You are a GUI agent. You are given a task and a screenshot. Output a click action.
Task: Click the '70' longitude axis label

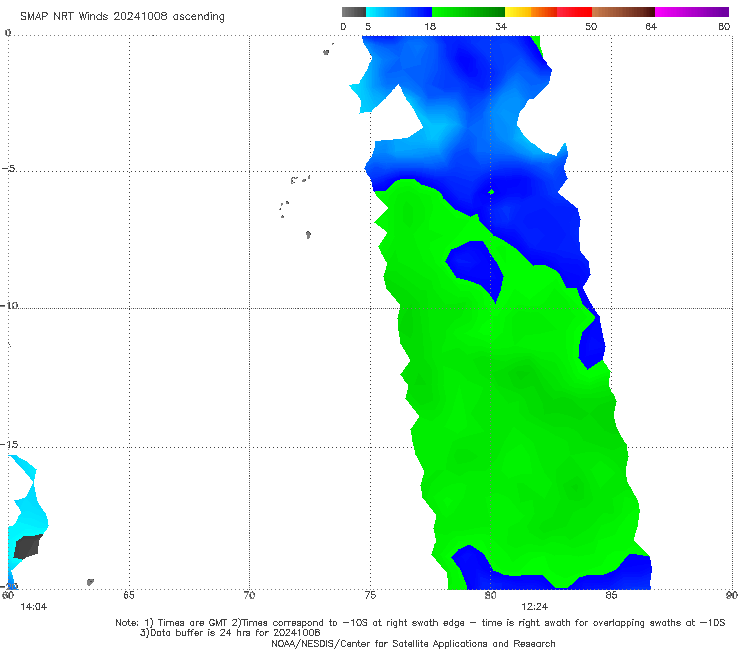pos(249,595)
